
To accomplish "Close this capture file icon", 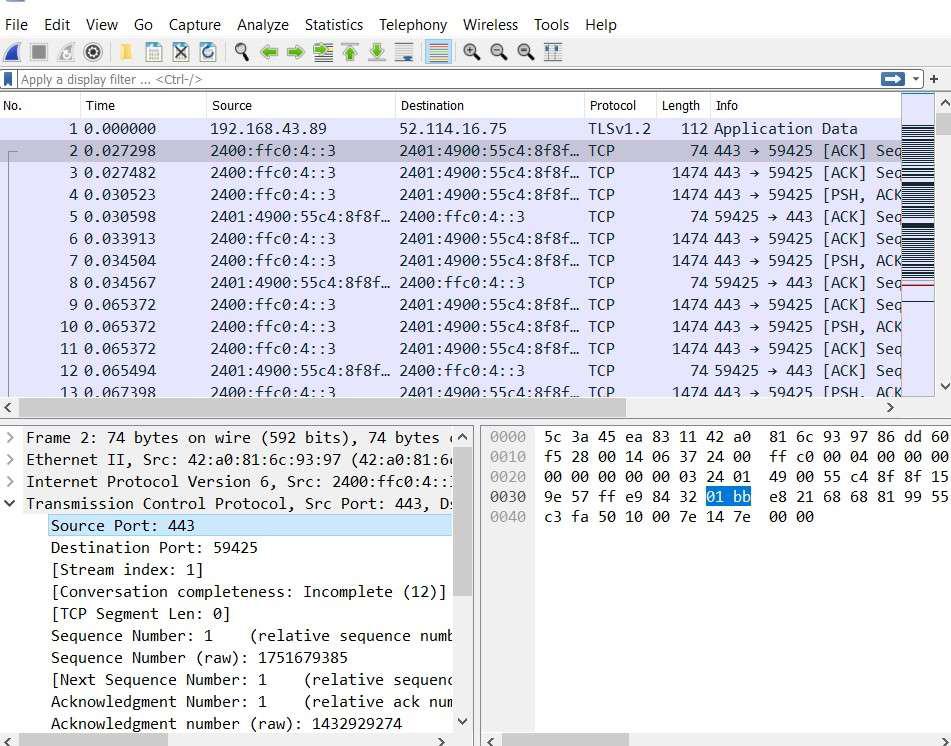I will 181,53.
